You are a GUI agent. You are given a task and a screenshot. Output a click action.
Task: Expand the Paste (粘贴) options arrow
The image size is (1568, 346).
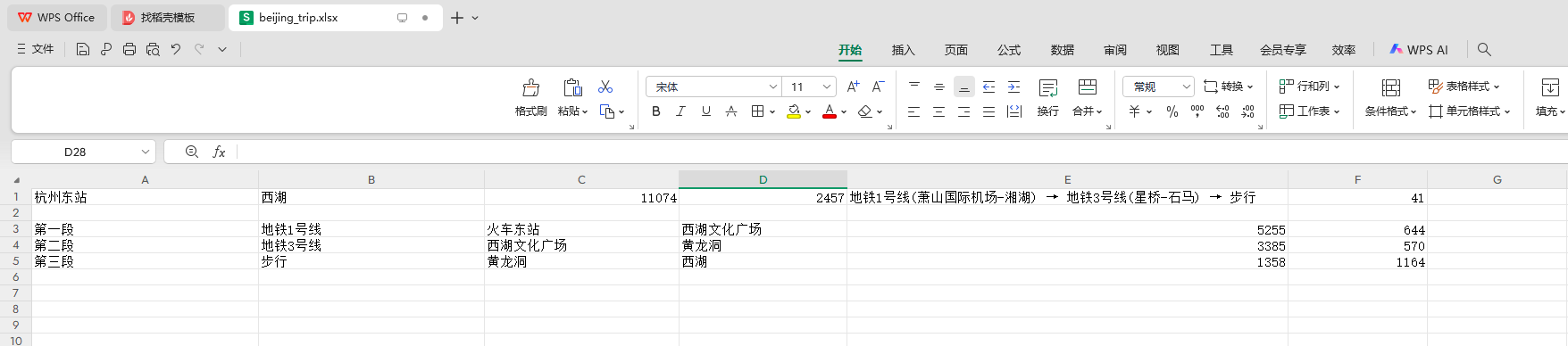(x=585, y=111)
